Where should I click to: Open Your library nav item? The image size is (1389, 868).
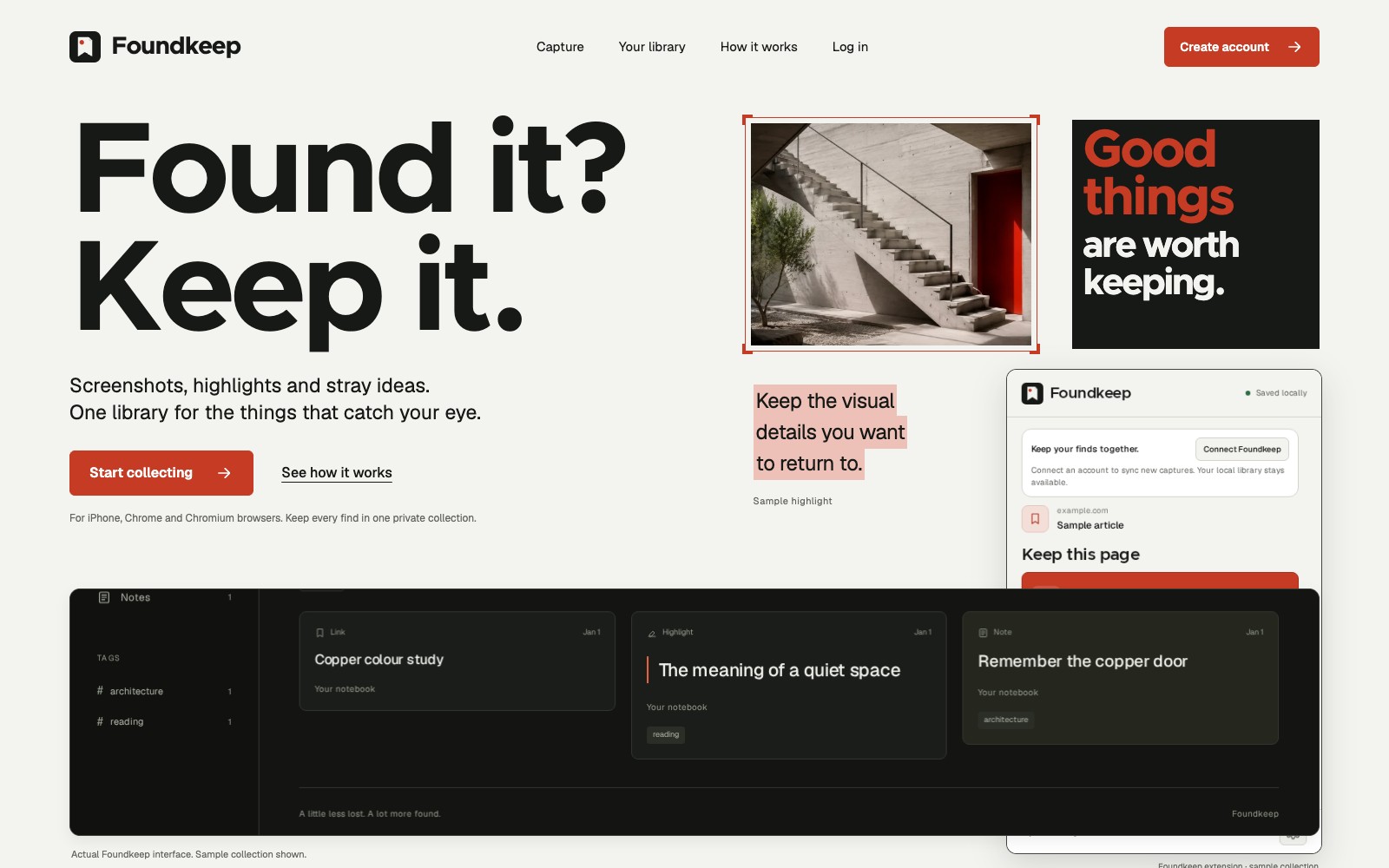pos(652,47)
